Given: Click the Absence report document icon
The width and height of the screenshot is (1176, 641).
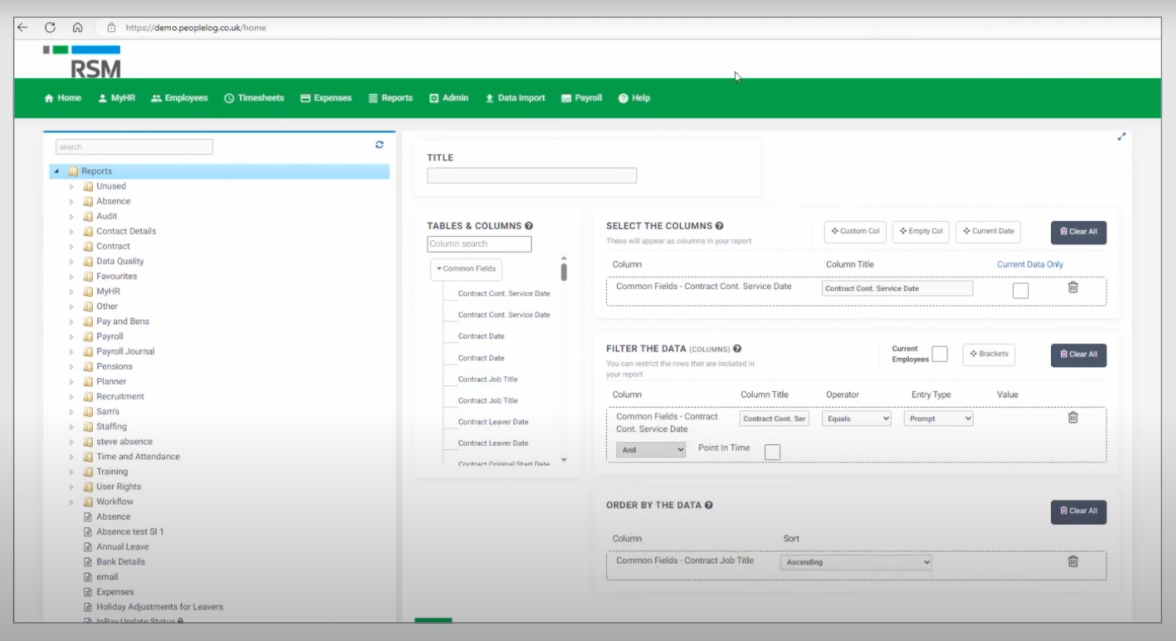Looking at the screenshot, I should pos(88,517).
